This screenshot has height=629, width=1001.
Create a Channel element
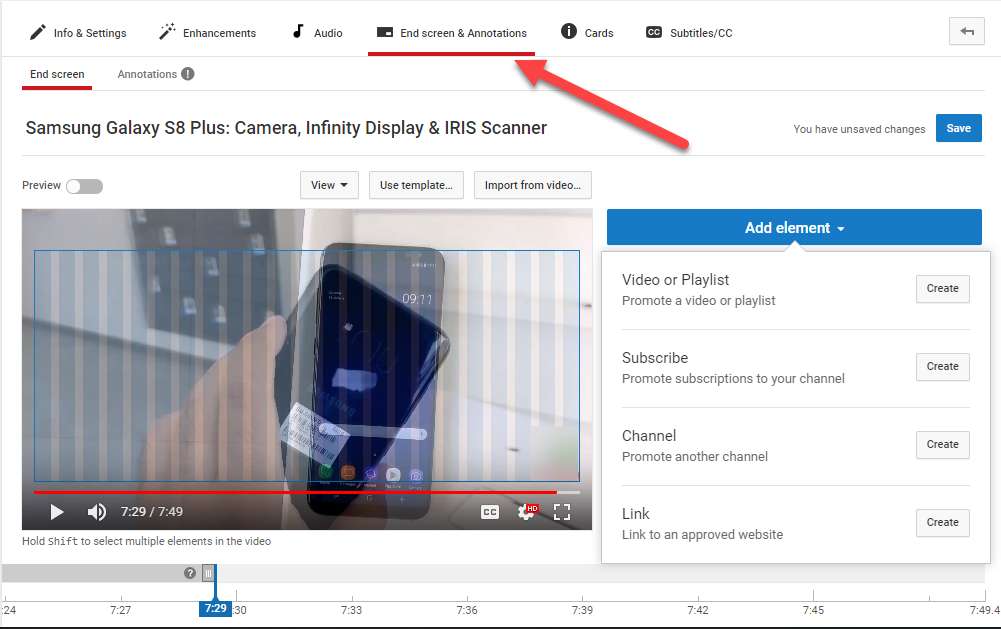942,444
